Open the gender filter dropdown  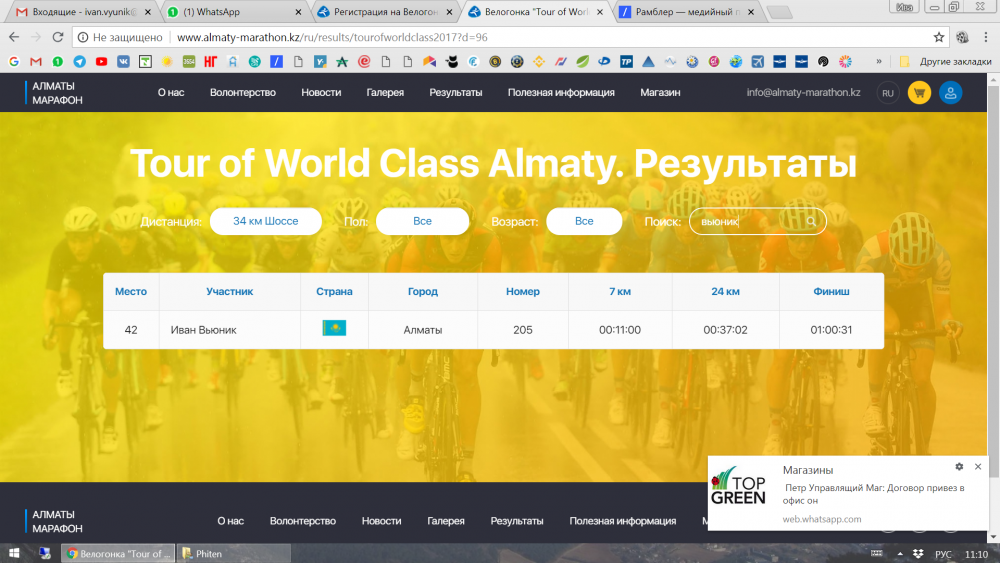point(422,221)
